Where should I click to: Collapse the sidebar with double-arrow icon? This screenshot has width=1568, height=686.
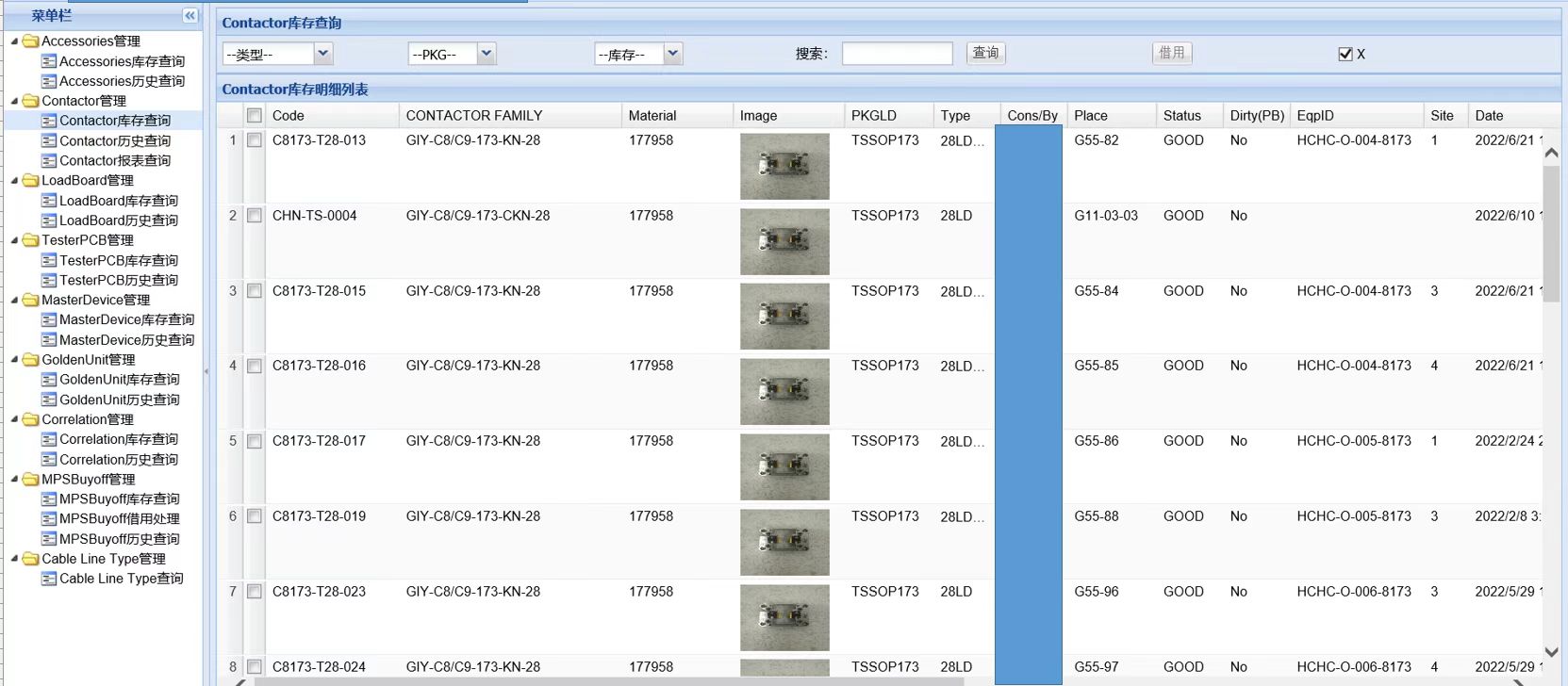pyautogui.click(x=190, y=15)
